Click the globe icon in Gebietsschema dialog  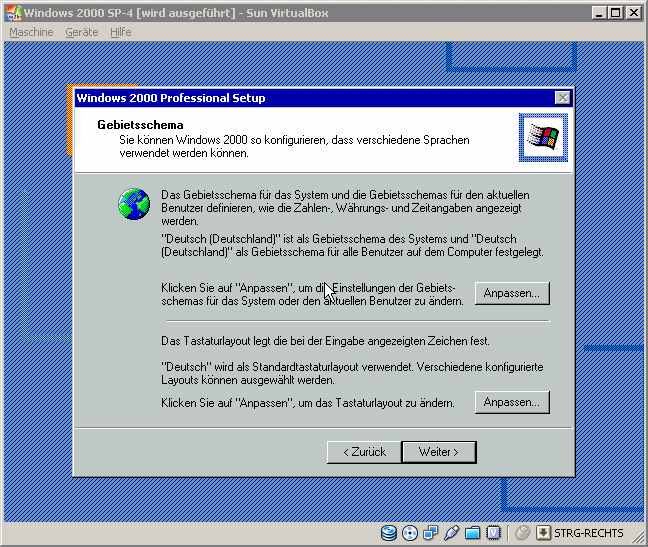click(133, 203)
